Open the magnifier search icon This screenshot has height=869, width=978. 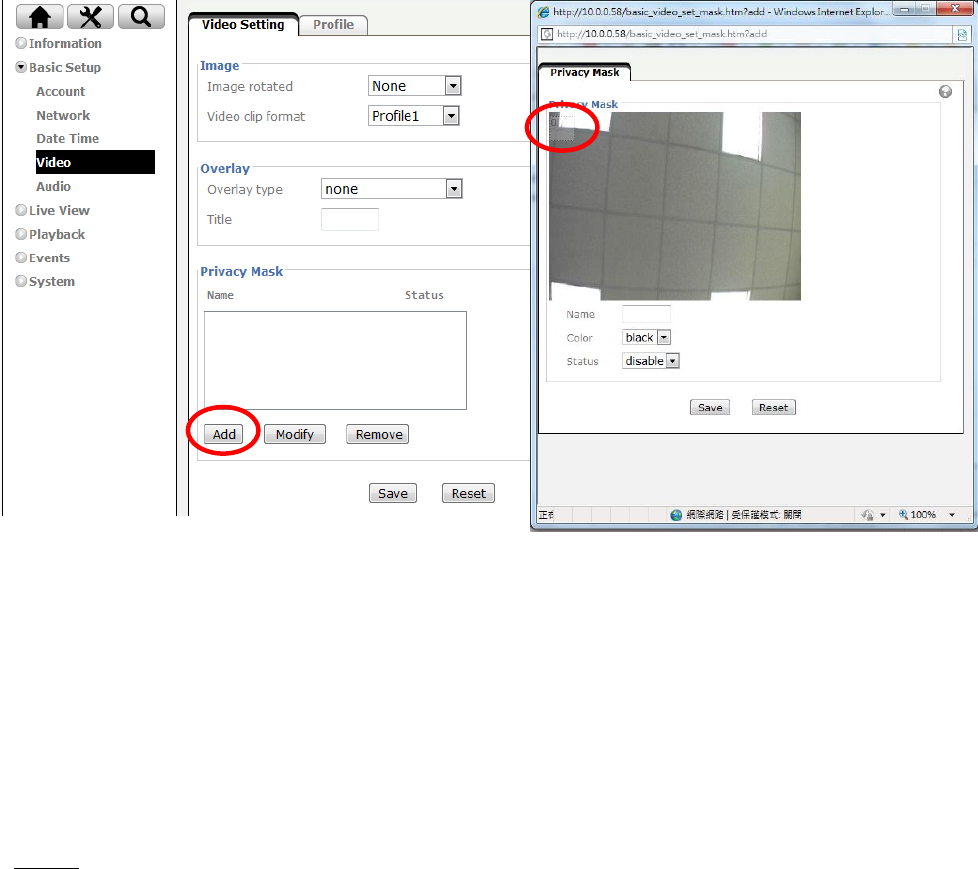click(x=141, y=16)
